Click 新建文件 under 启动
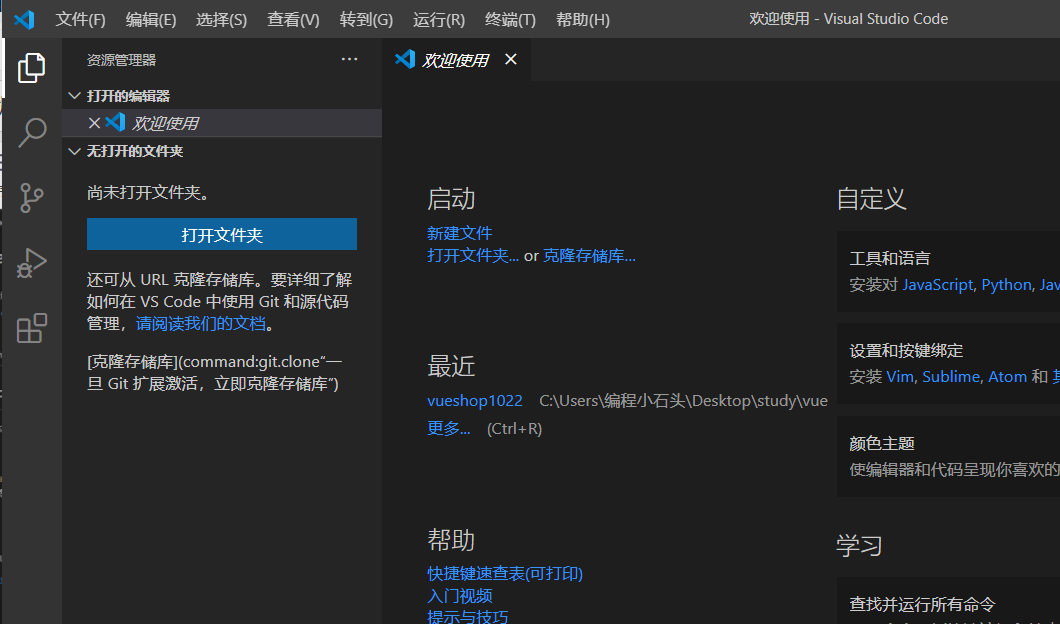The image size is (1060, 624). (x=460, y=233)
